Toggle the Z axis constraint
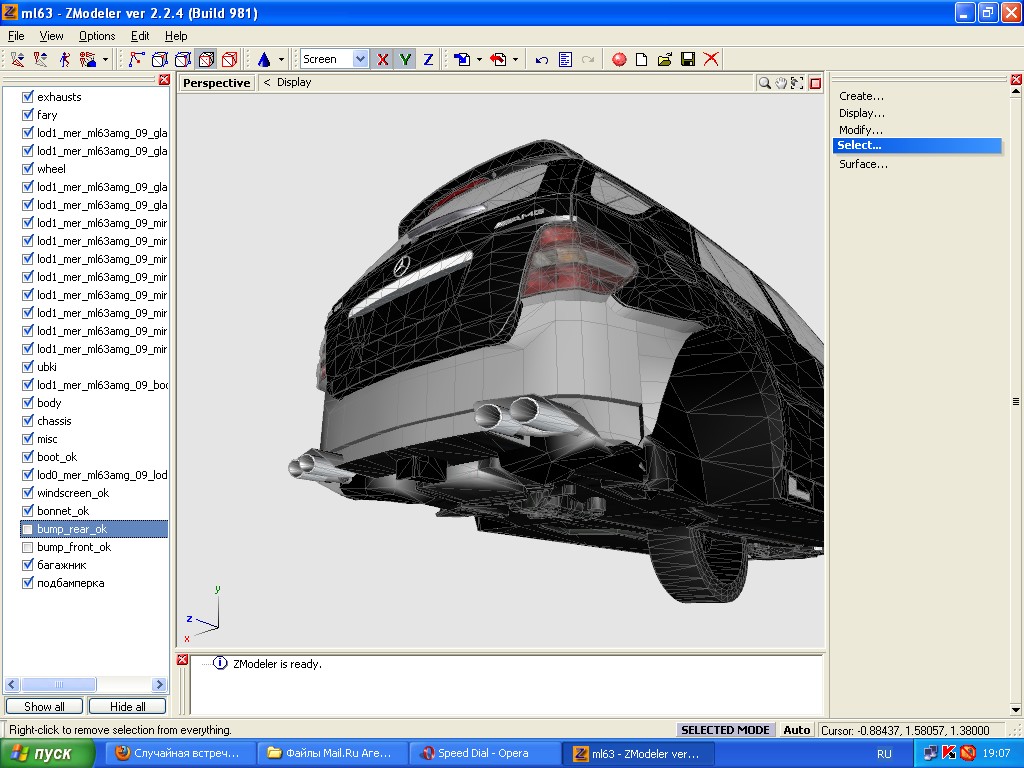 [428, 59]
